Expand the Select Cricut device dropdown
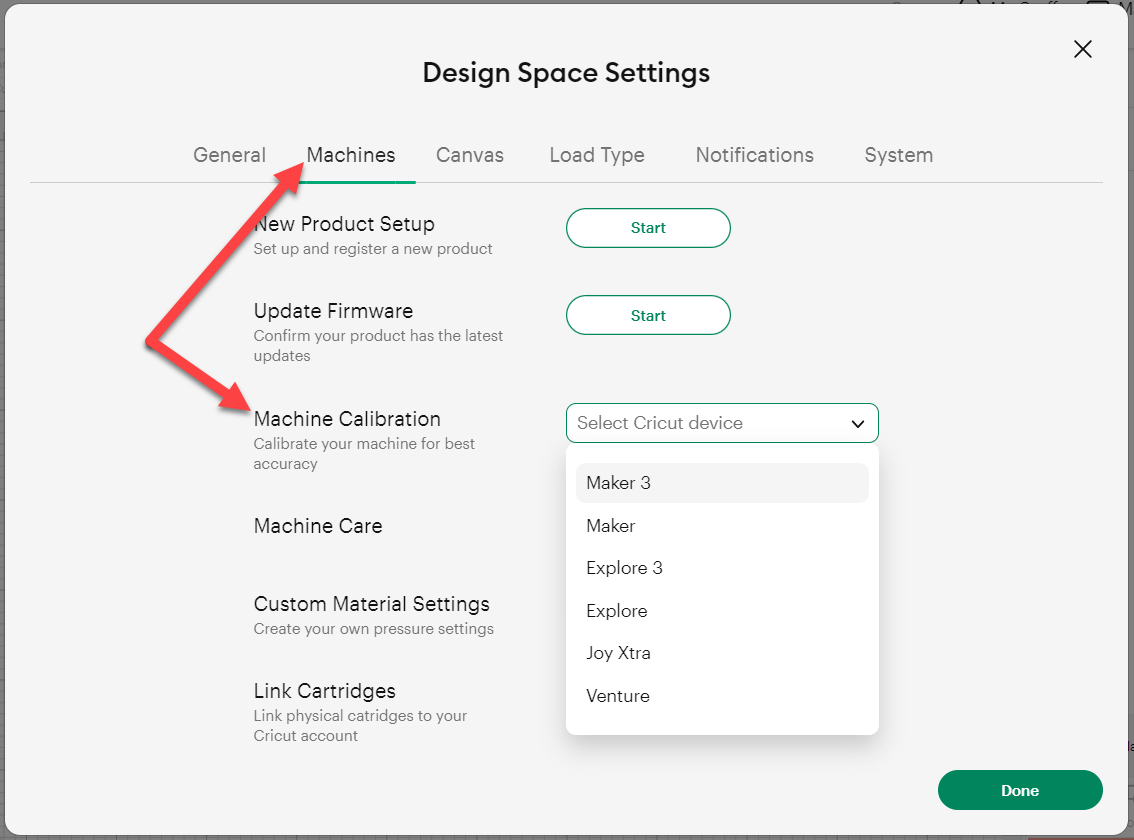The image size is (1134, 840). click(x=721, y=423)
